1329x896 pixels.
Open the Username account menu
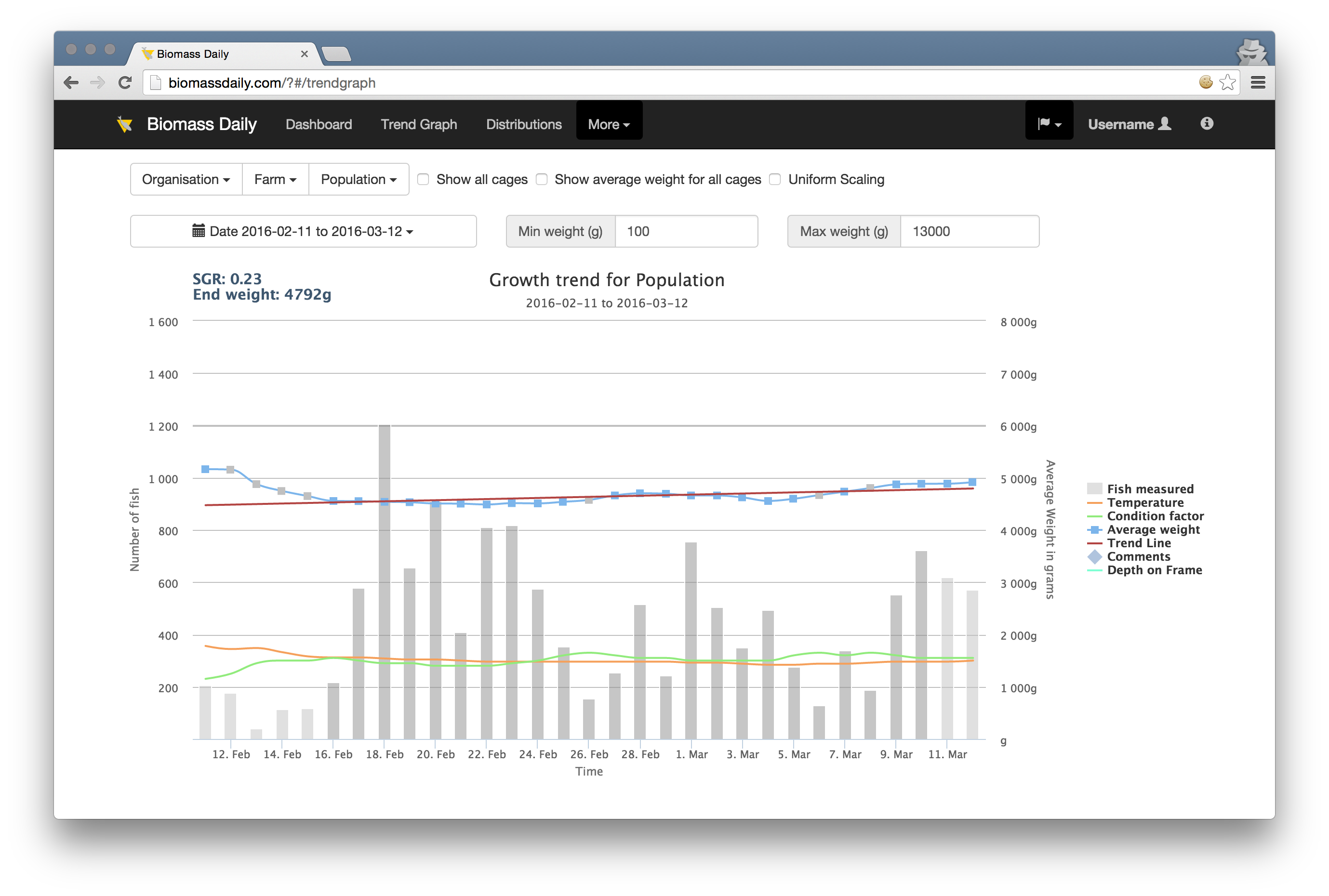click(x=1130, y=124)
